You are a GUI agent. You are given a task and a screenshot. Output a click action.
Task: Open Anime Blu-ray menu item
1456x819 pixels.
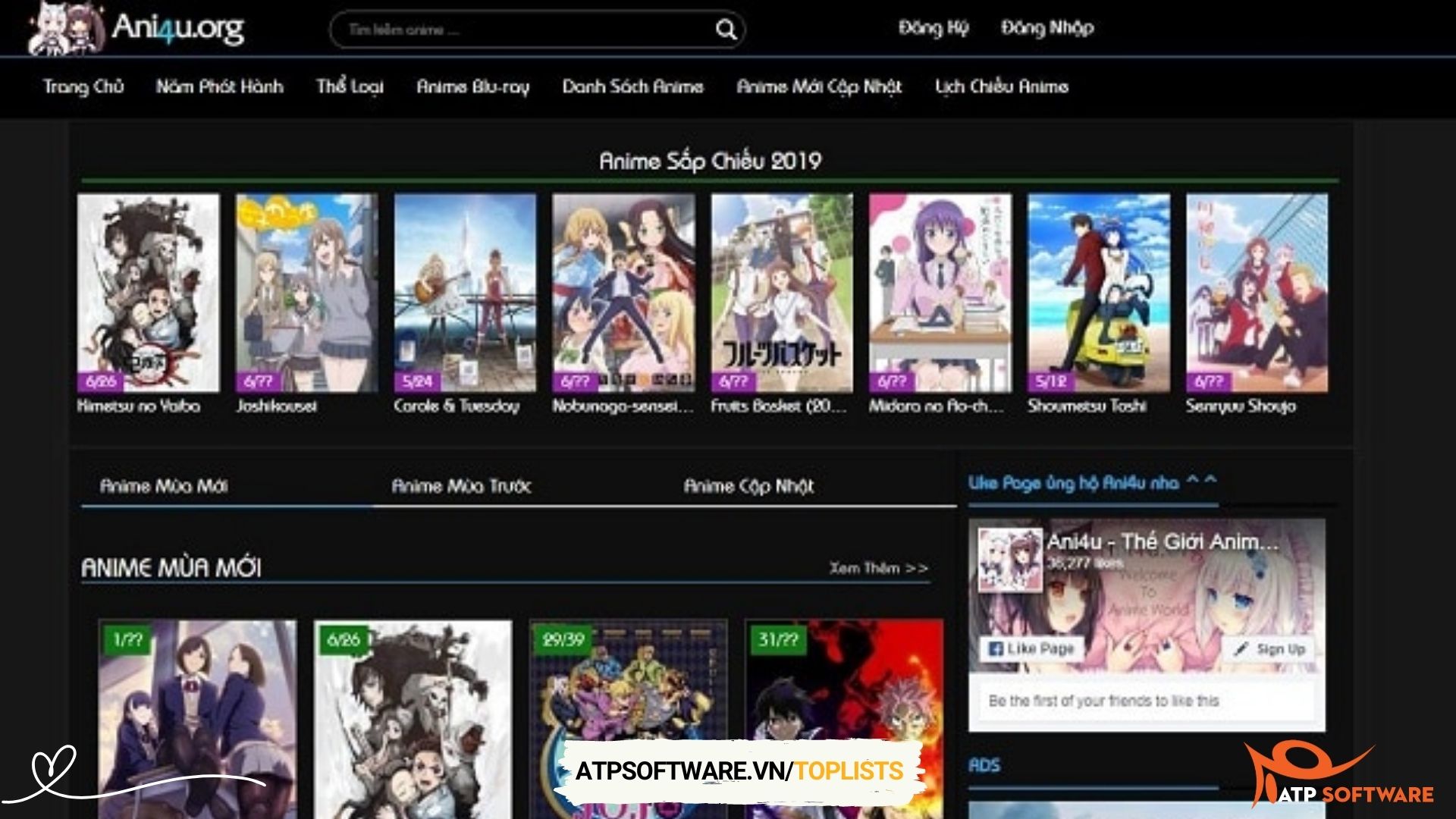pyautogui.click(x=473, y=86)
